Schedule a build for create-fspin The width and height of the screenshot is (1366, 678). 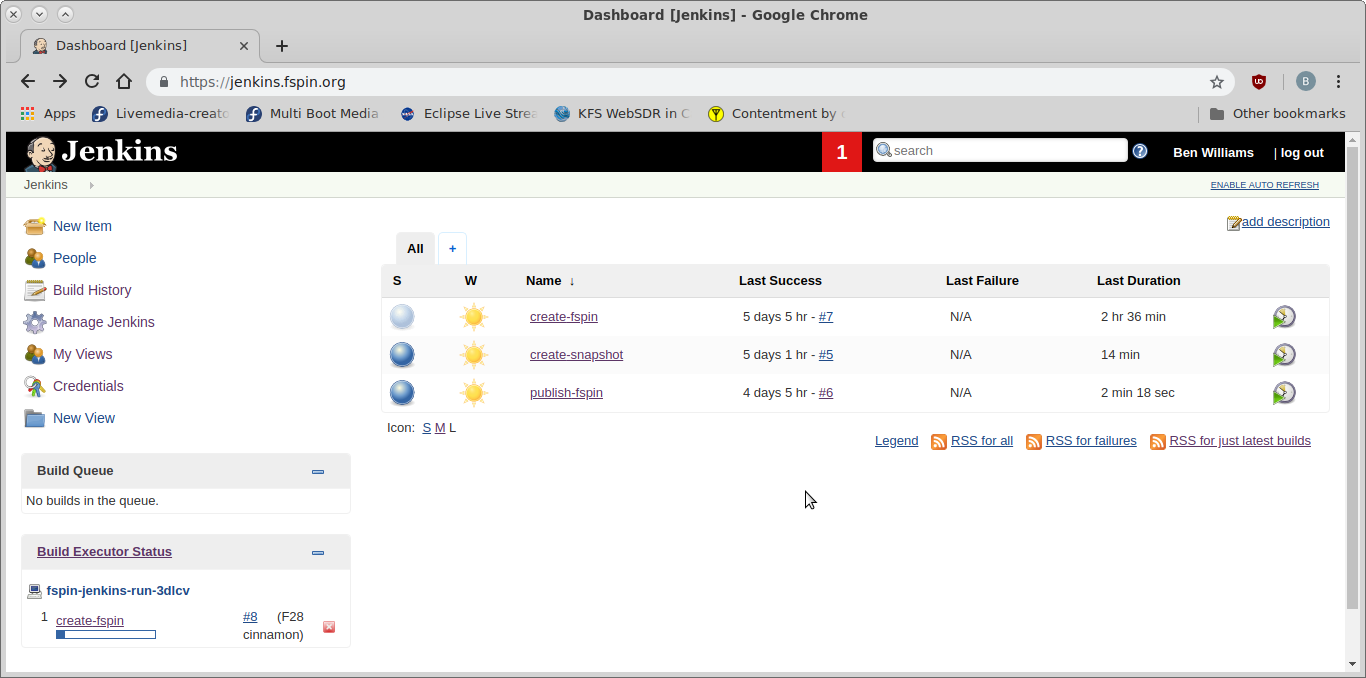pos(1284,317)
